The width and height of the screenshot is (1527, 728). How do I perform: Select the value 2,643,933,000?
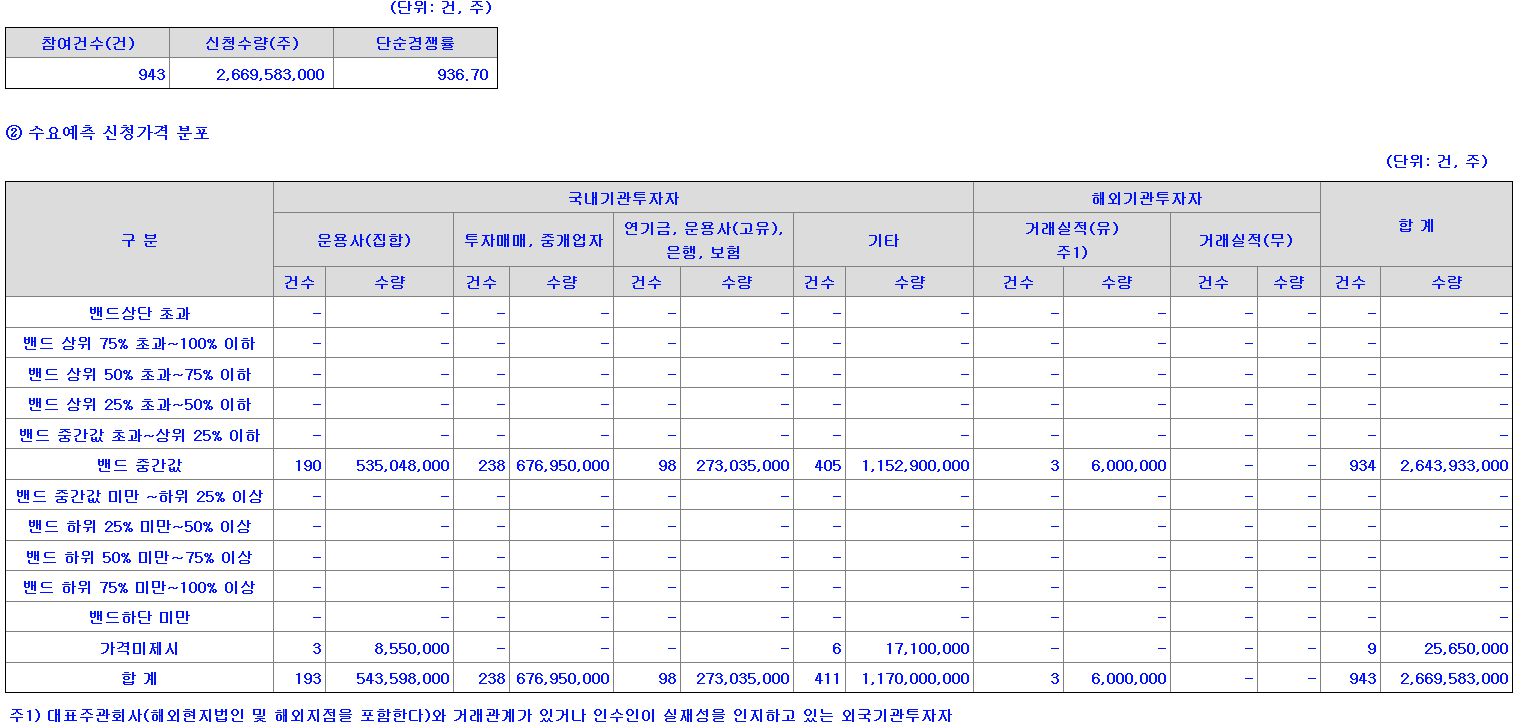pyautogui.click(x=1454, y=466)
